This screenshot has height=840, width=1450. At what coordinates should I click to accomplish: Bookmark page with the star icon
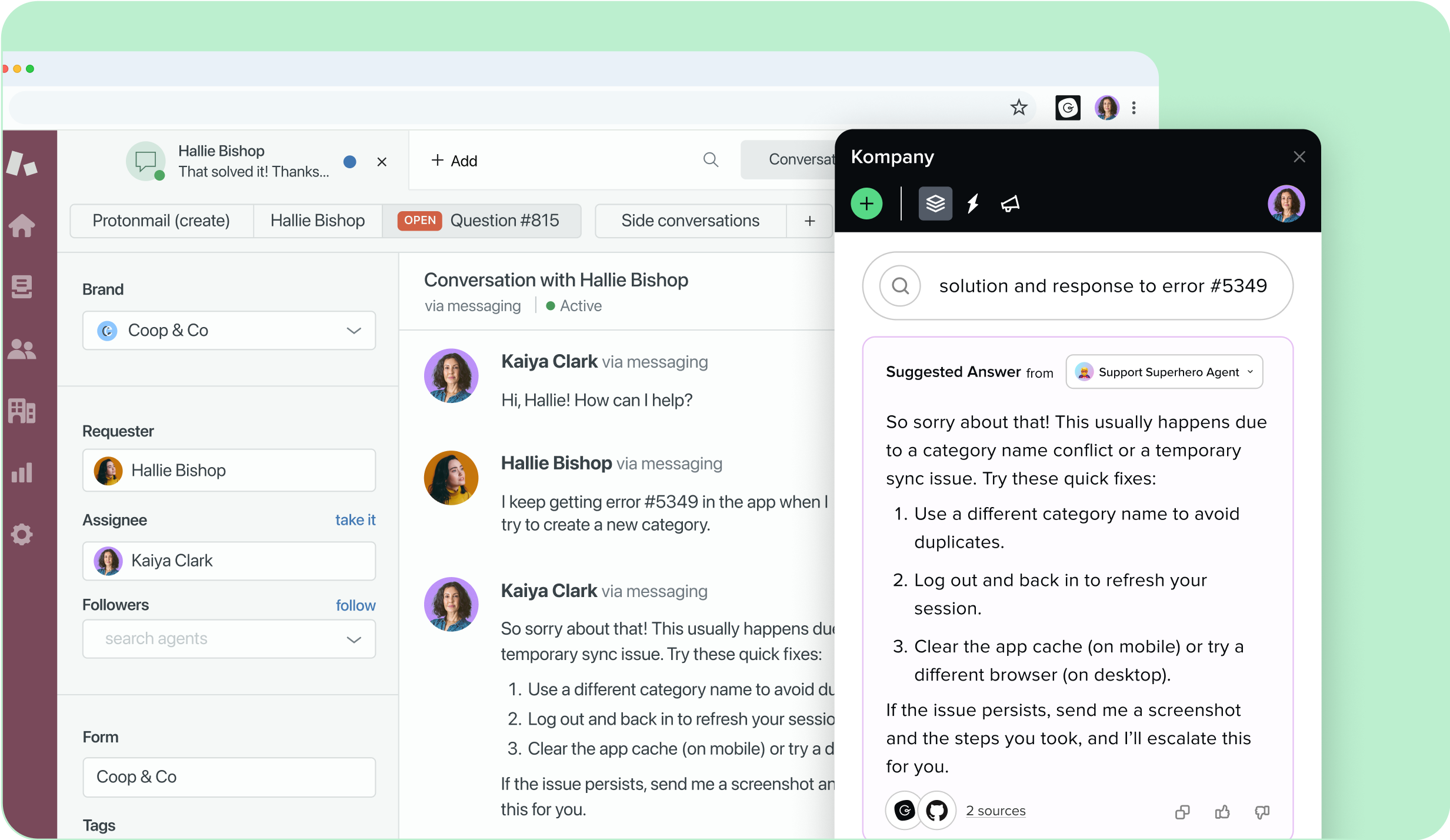pos(1019,108)
